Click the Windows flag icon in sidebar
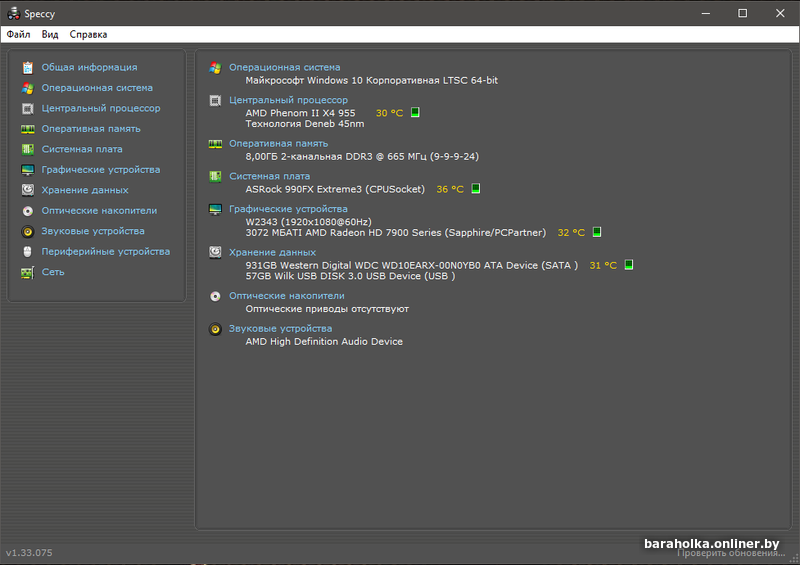 pyautogui.click(x=28, y=88)
